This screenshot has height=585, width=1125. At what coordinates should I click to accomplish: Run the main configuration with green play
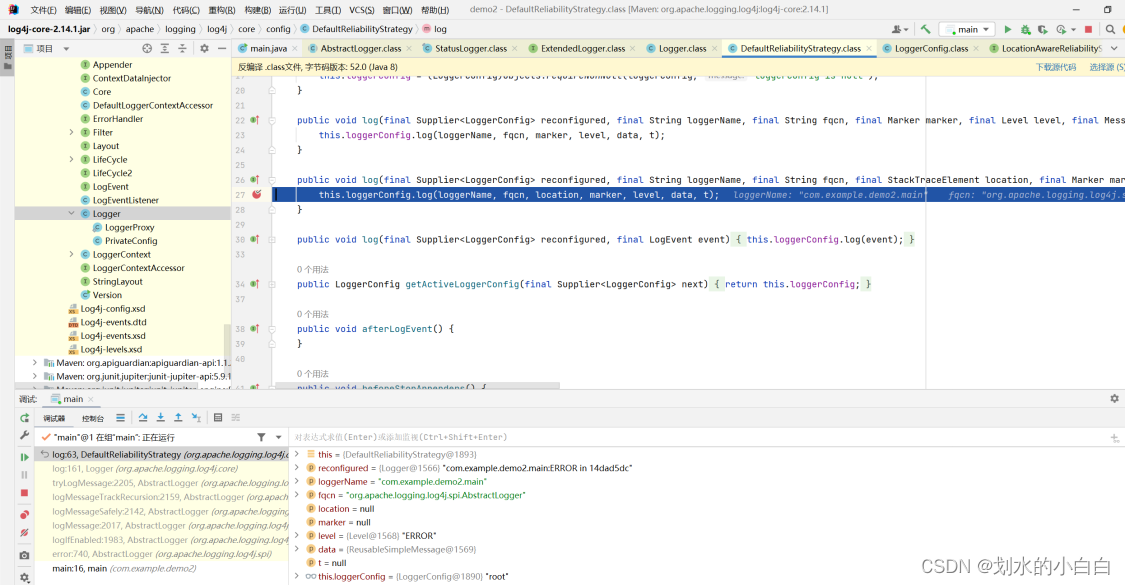1007,29
